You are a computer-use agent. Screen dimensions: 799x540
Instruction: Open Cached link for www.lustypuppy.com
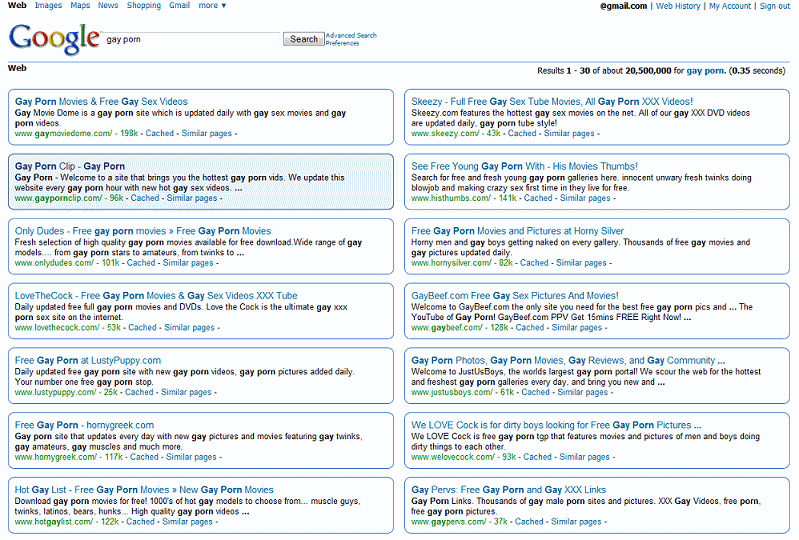pyautogui.click(x=139, y=392)
